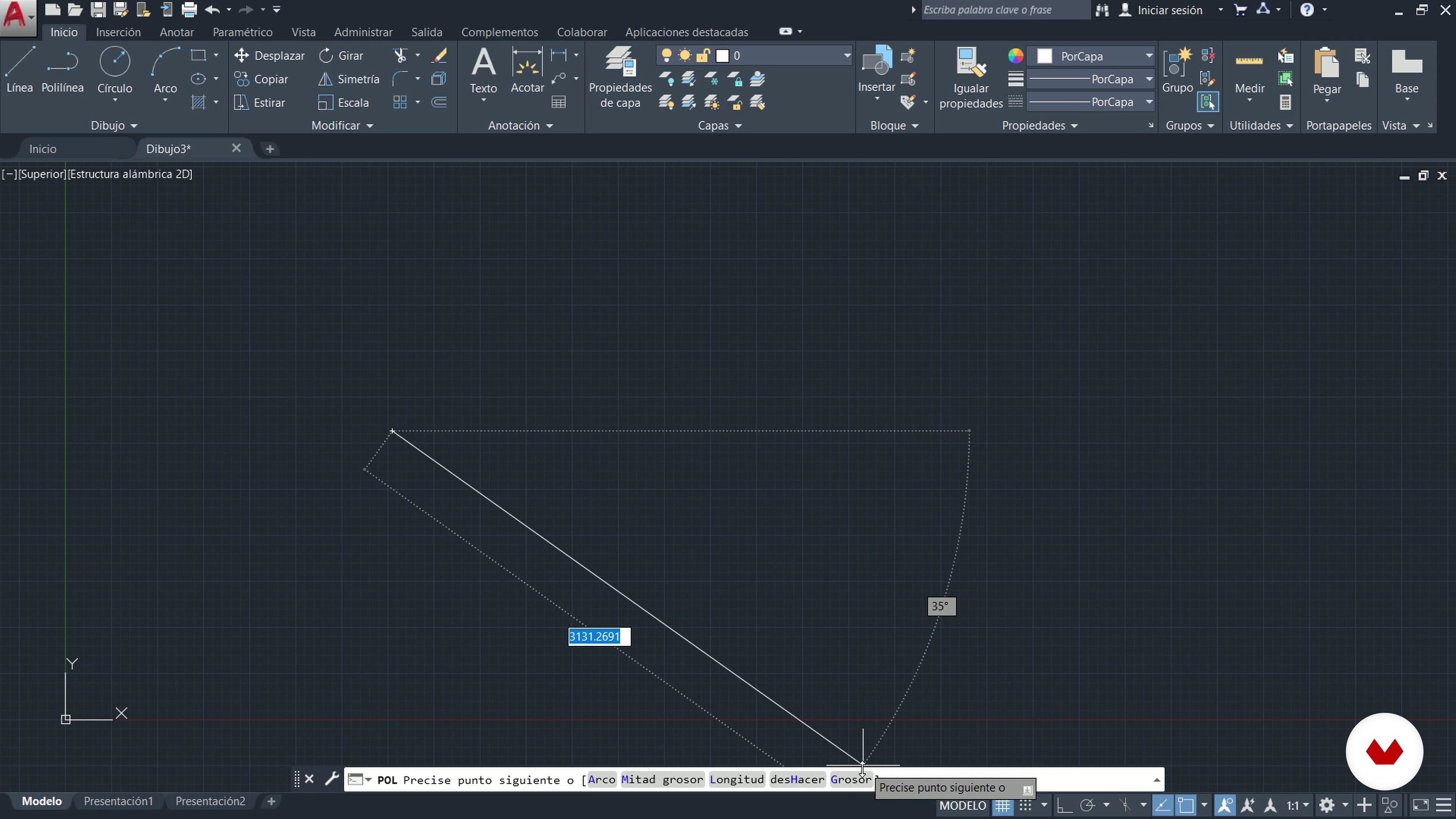
Task: Toggle polar tracking in status bar
Action: click(1087, 805)
